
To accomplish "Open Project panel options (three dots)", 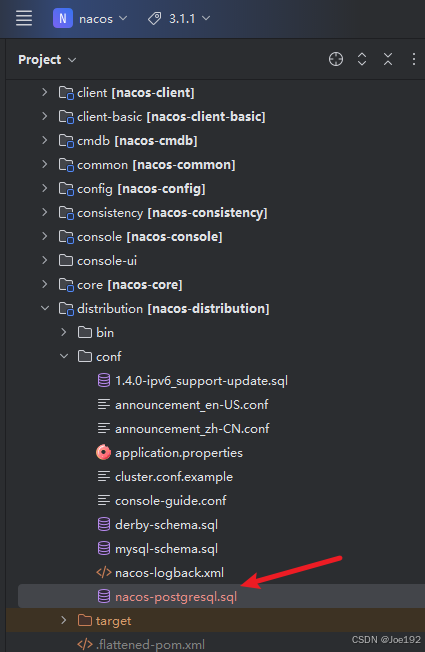I will click(413, 59).
